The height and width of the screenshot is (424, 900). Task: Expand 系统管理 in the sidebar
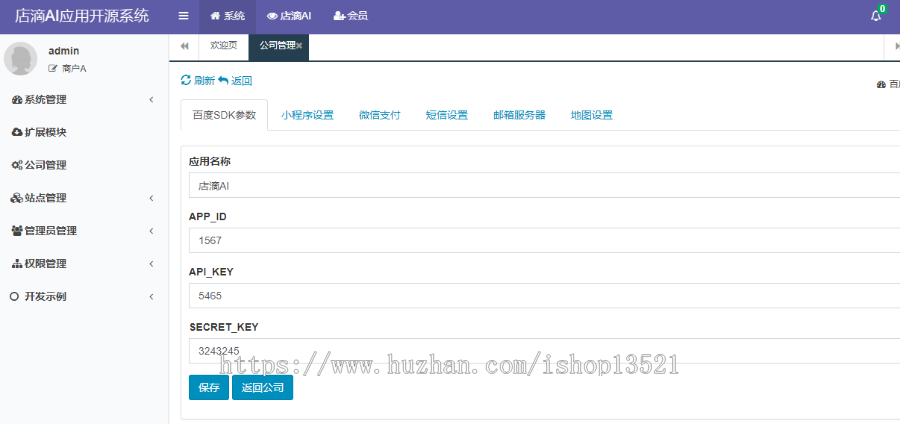[x=84, y=100]
